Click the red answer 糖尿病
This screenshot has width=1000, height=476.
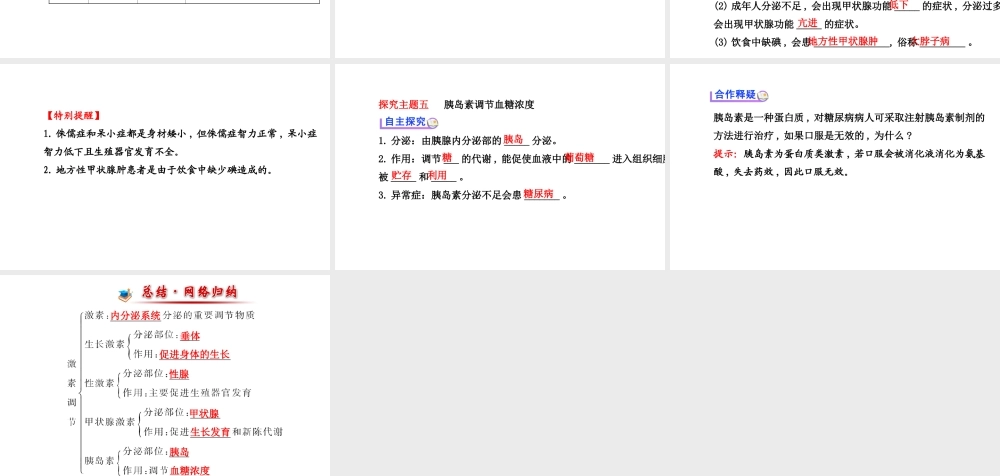pos(538,194)
